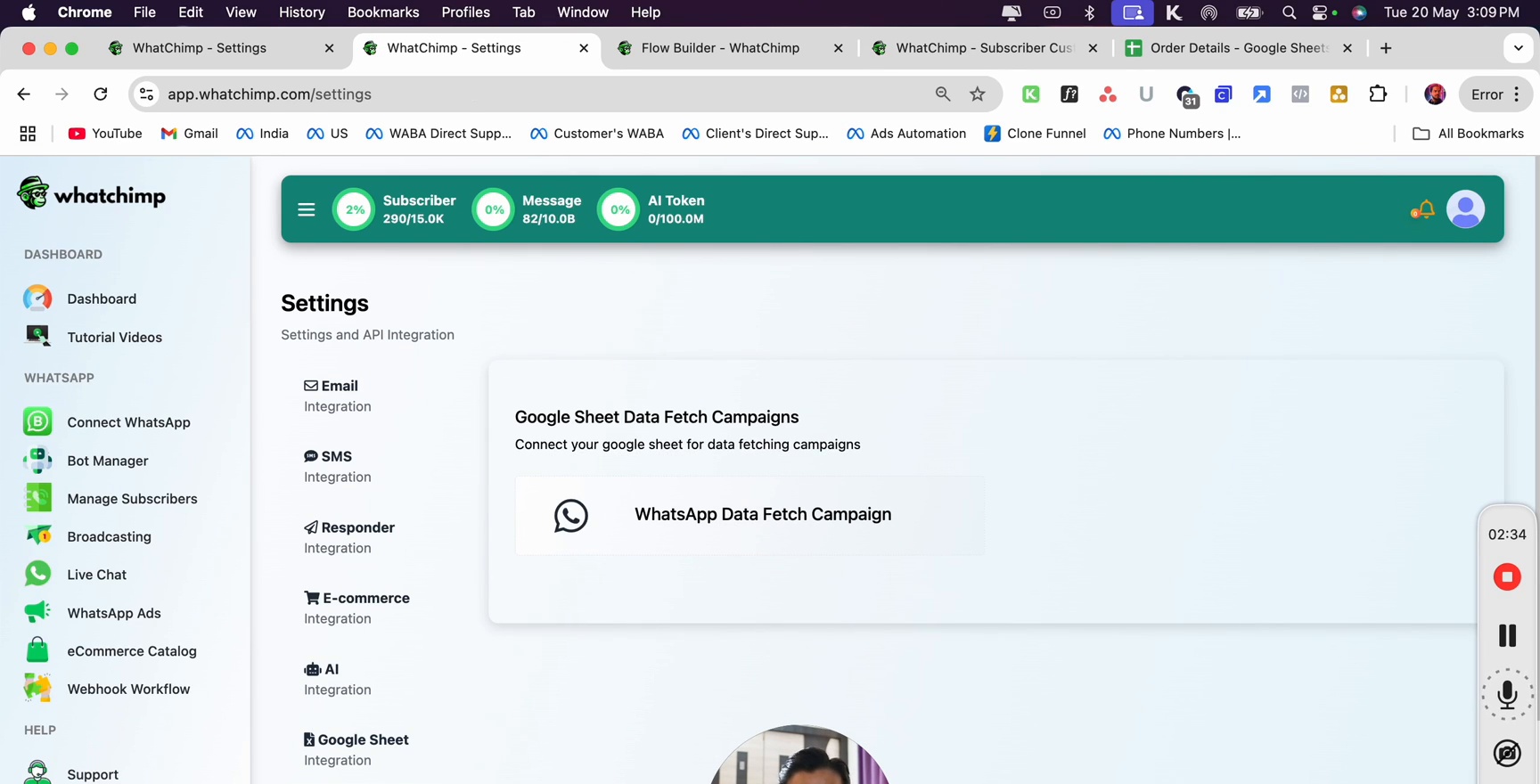Viewport: 1540px width, 784px height.
Task: Open the YouTube bookmark
Action: (x=105, y=134)
